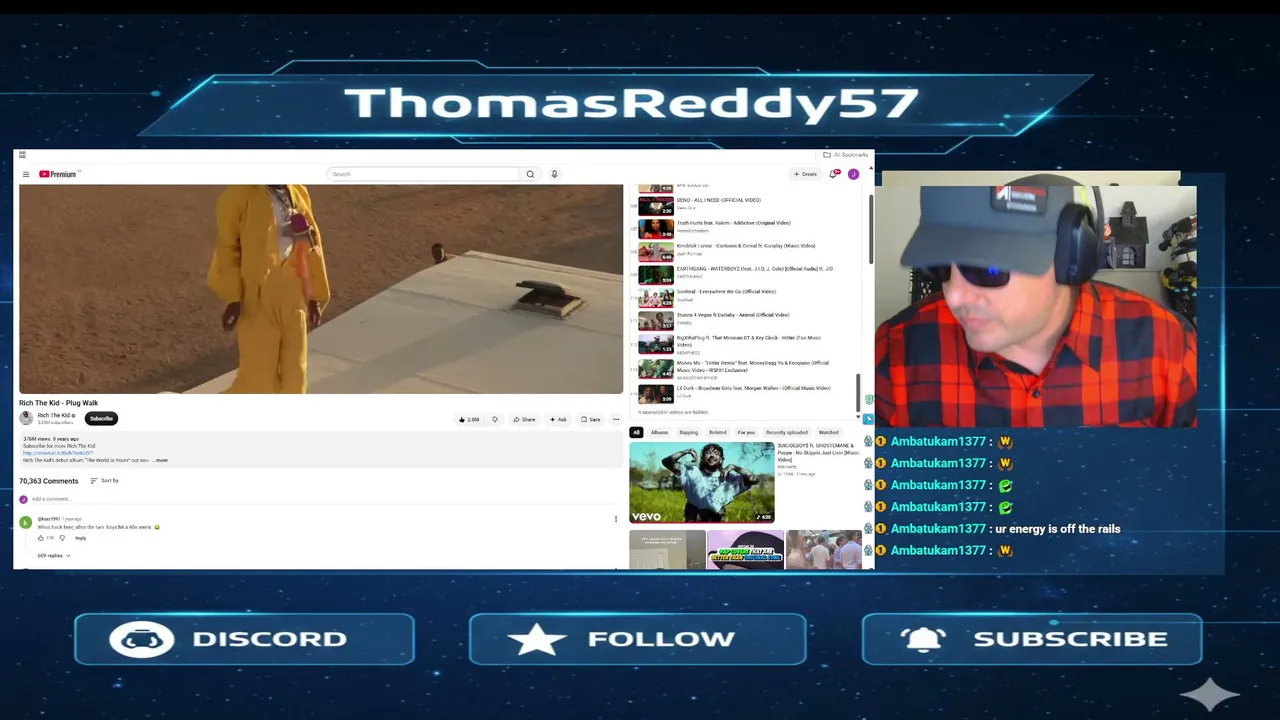Play Money Mu Hittin Remix playlist video
The width and height of the screenshot is (1280, 720).
click(743, 369)
